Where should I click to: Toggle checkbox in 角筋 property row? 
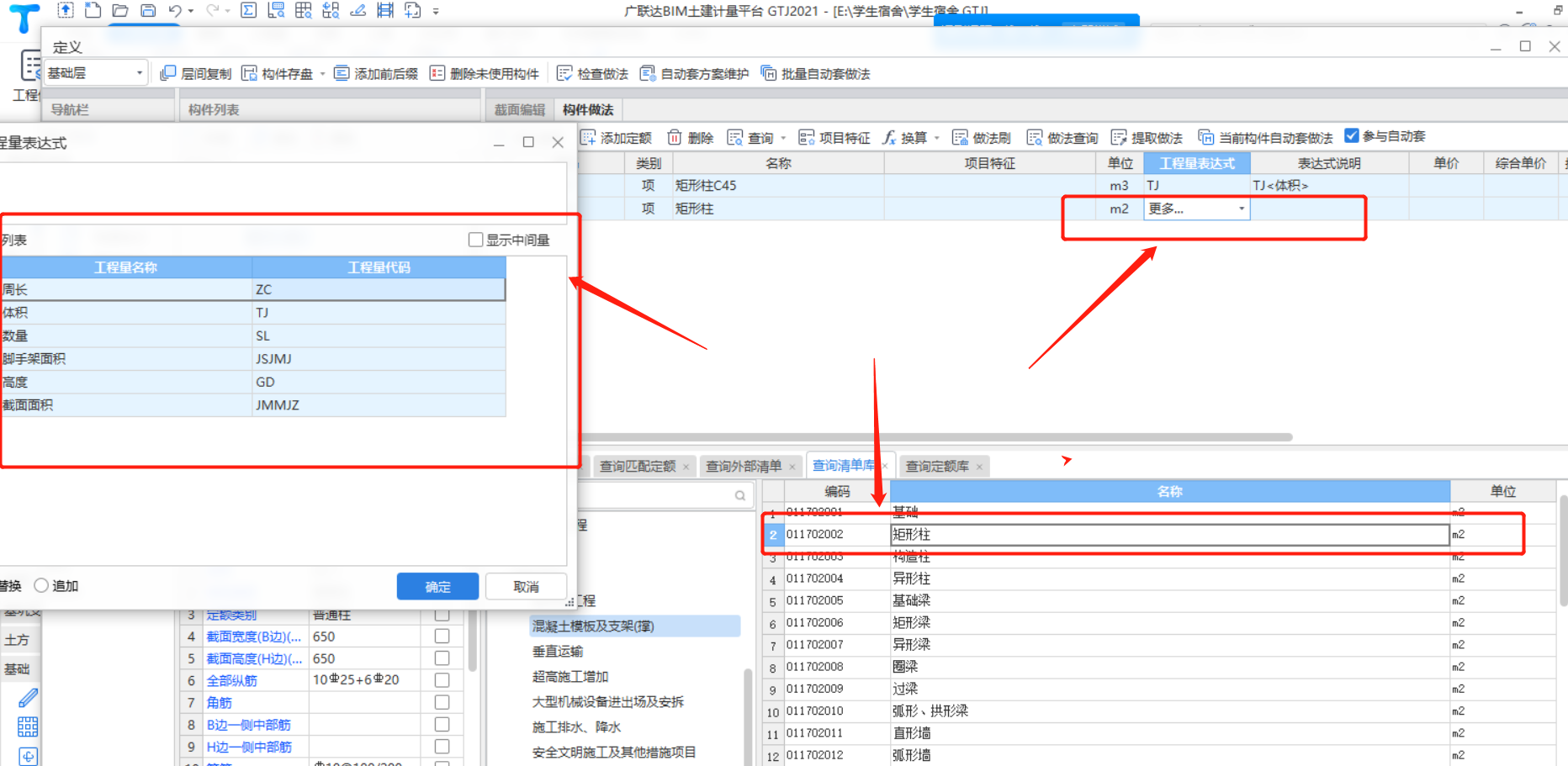pos(442,702)
